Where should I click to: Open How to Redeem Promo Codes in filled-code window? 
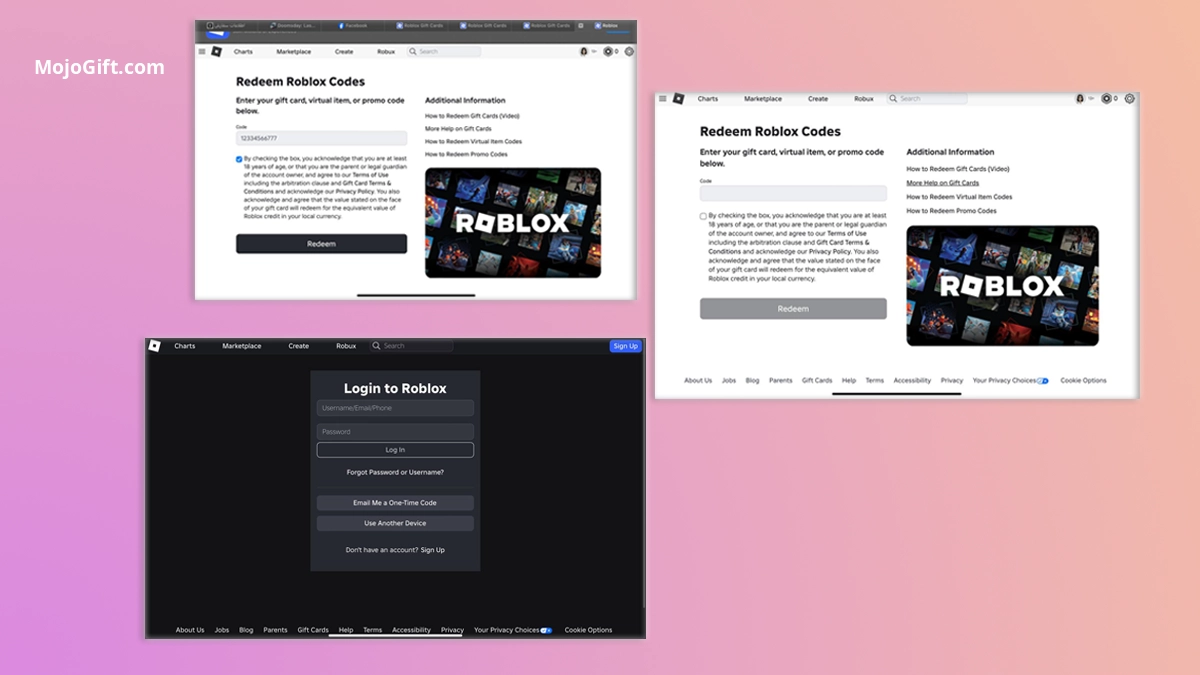tap(466, 155)
